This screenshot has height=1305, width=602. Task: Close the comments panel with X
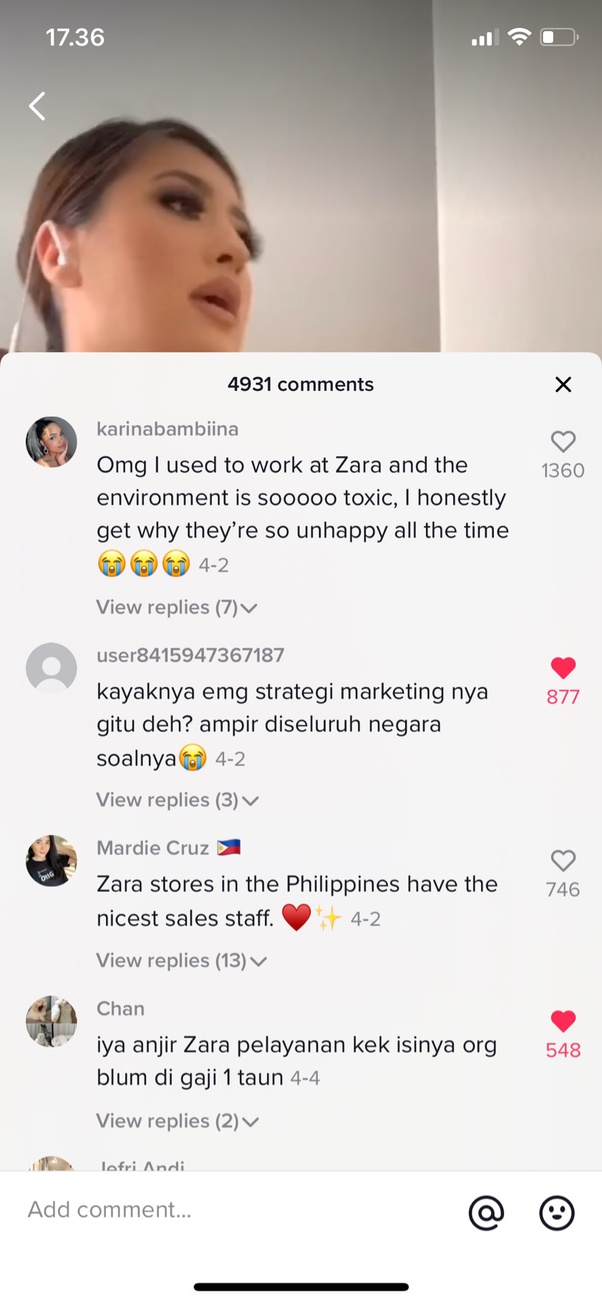coord(563,385)
